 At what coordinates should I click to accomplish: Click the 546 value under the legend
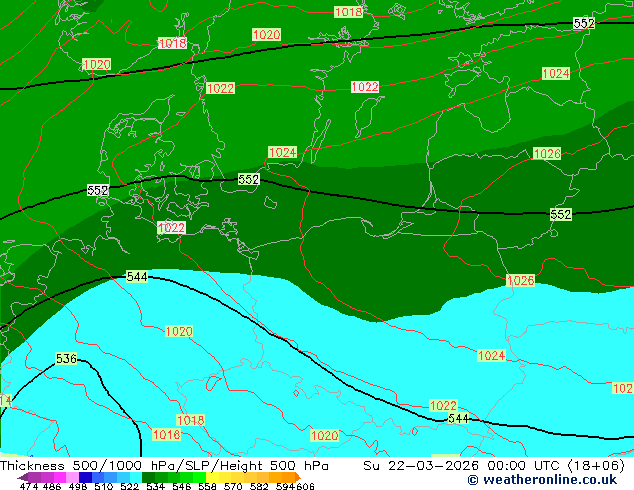(181, 486)
